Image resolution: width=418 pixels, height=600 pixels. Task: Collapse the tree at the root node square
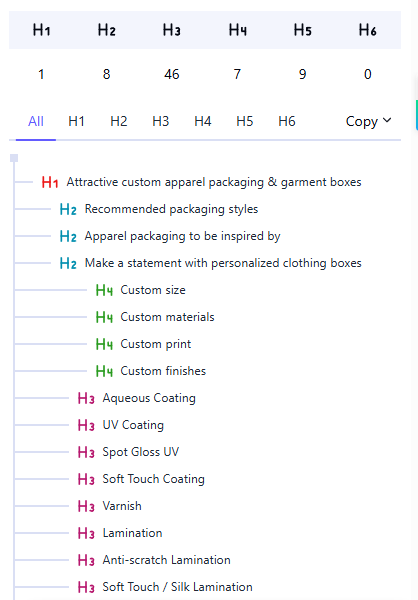pos(14,158)
